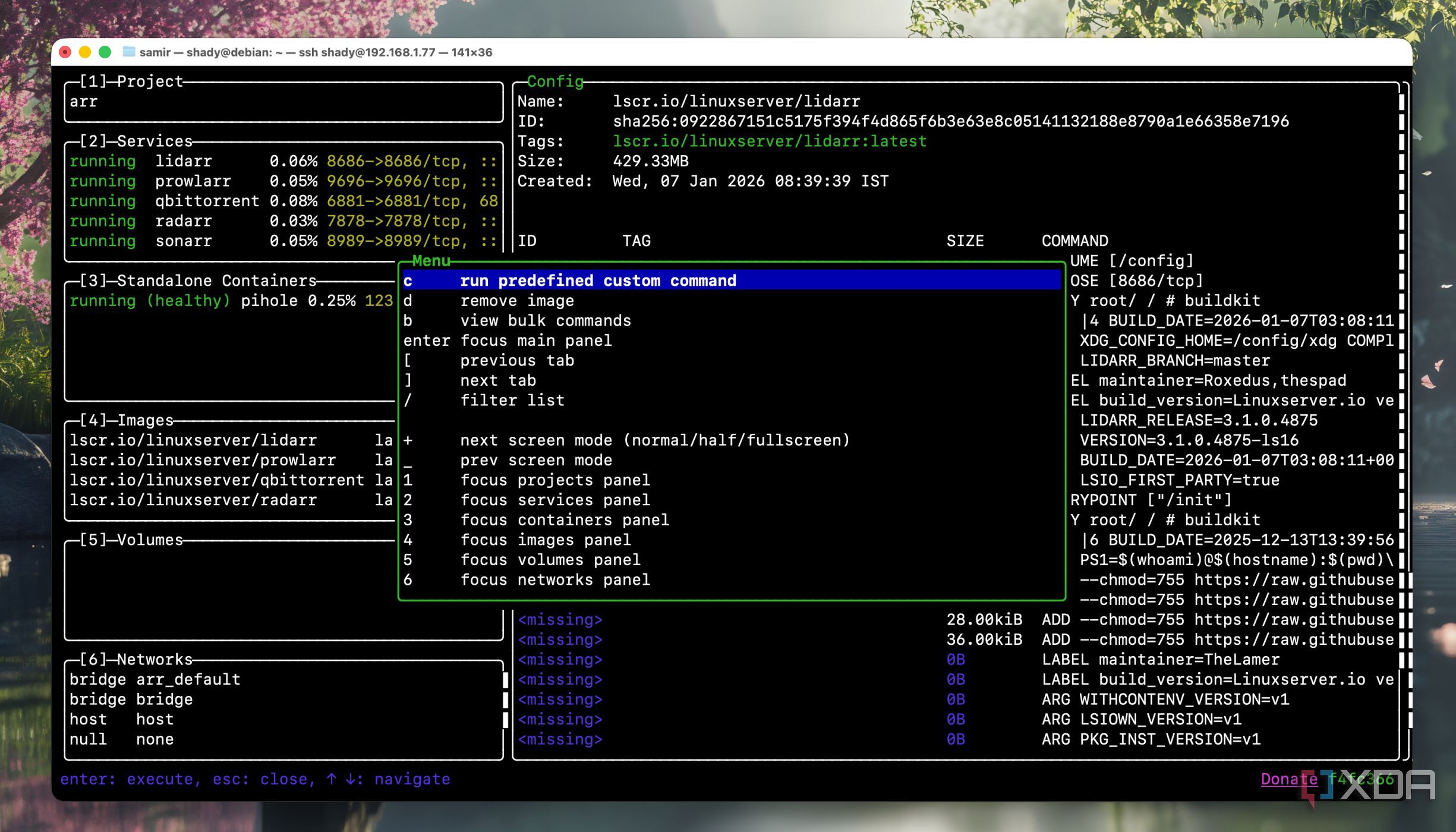Select the running qbittorrent service row

pyautogui.click(x=283, y=201)
